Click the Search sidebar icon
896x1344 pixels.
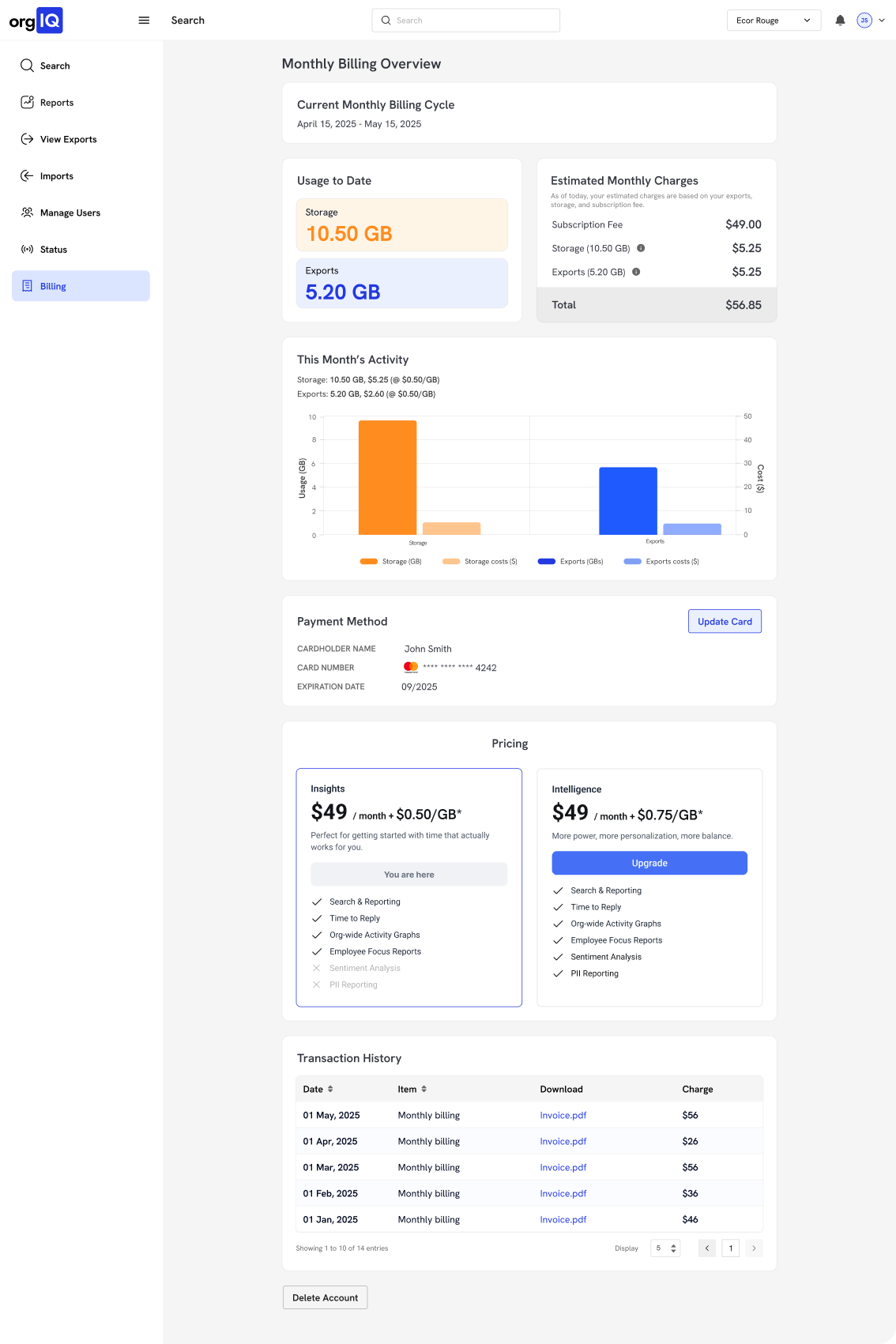[27, 66]
